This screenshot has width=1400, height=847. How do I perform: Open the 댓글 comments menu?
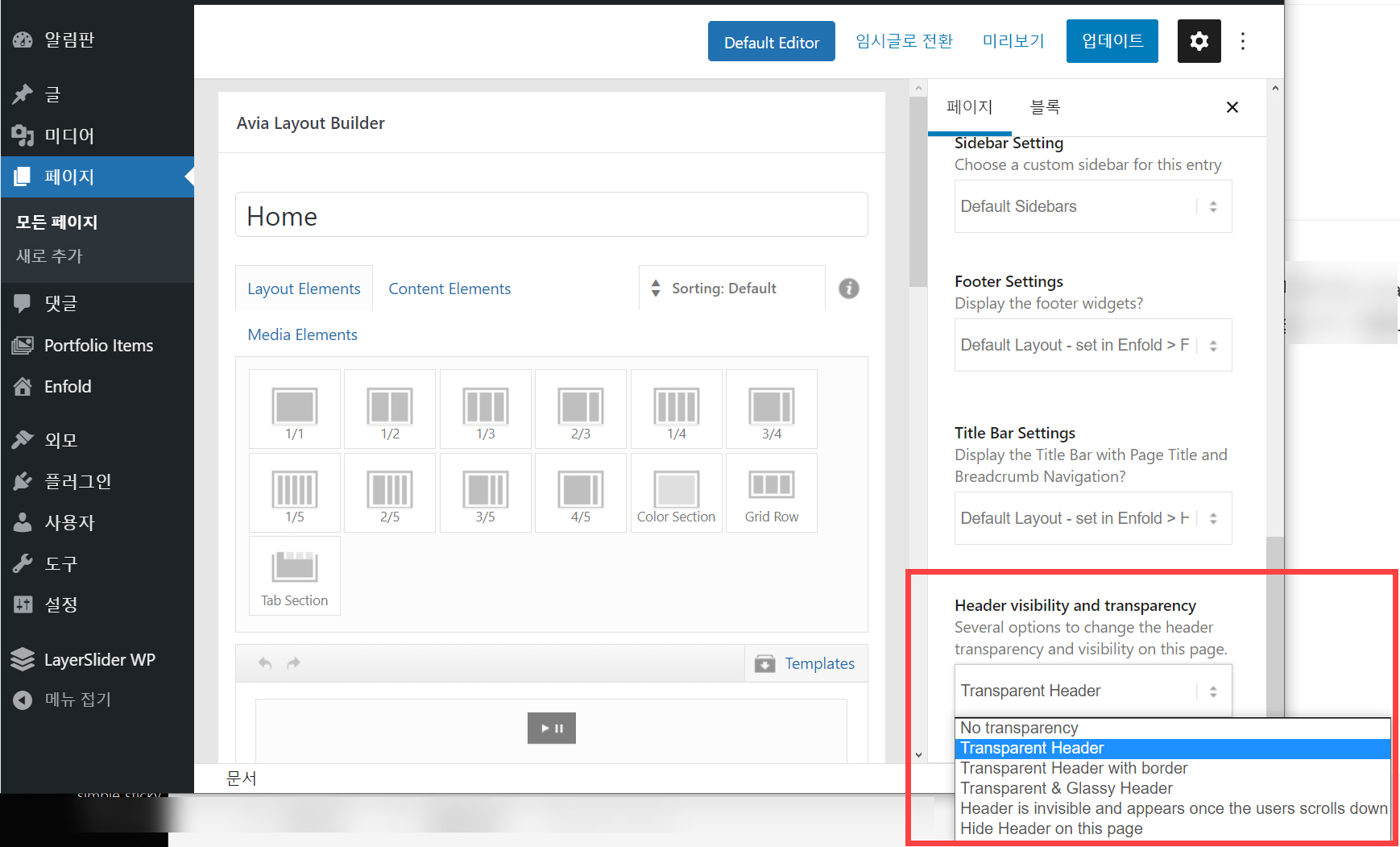pos(97,304)
